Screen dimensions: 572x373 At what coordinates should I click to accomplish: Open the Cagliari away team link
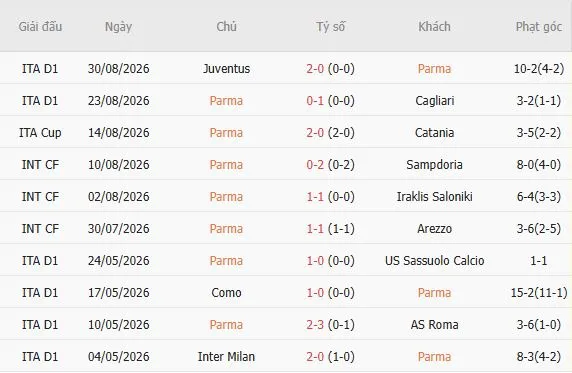(434, 101)
